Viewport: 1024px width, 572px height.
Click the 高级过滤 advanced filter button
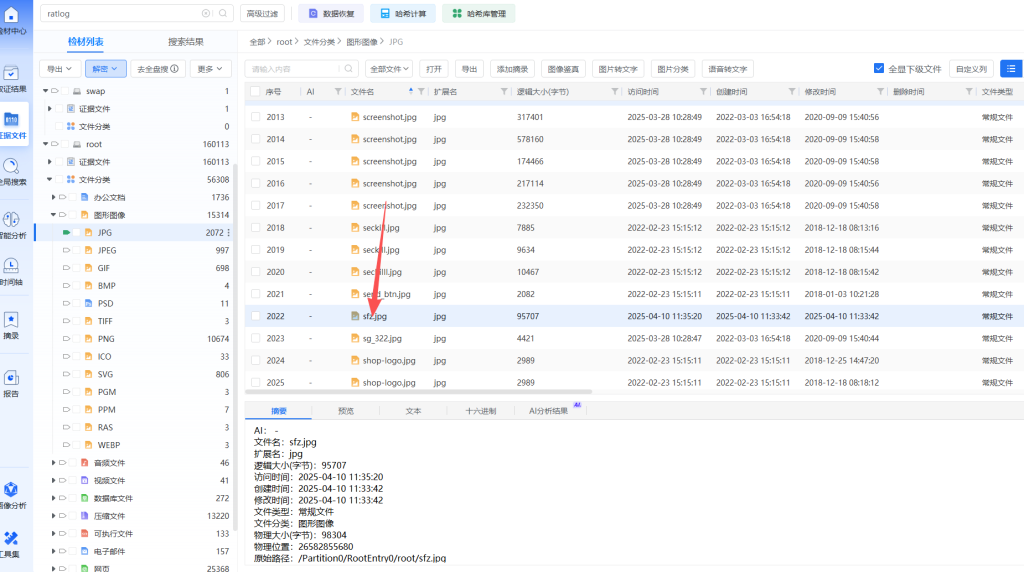[x=262, y=14]
